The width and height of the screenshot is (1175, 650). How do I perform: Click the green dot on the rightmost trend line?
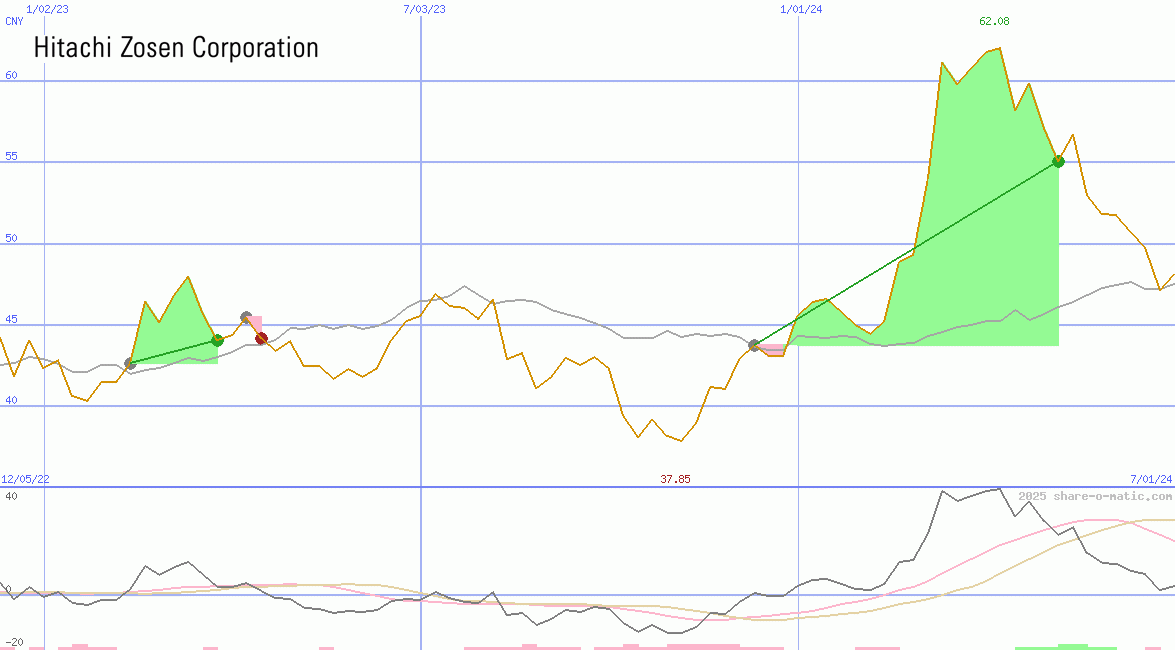tap(1057, 160)
